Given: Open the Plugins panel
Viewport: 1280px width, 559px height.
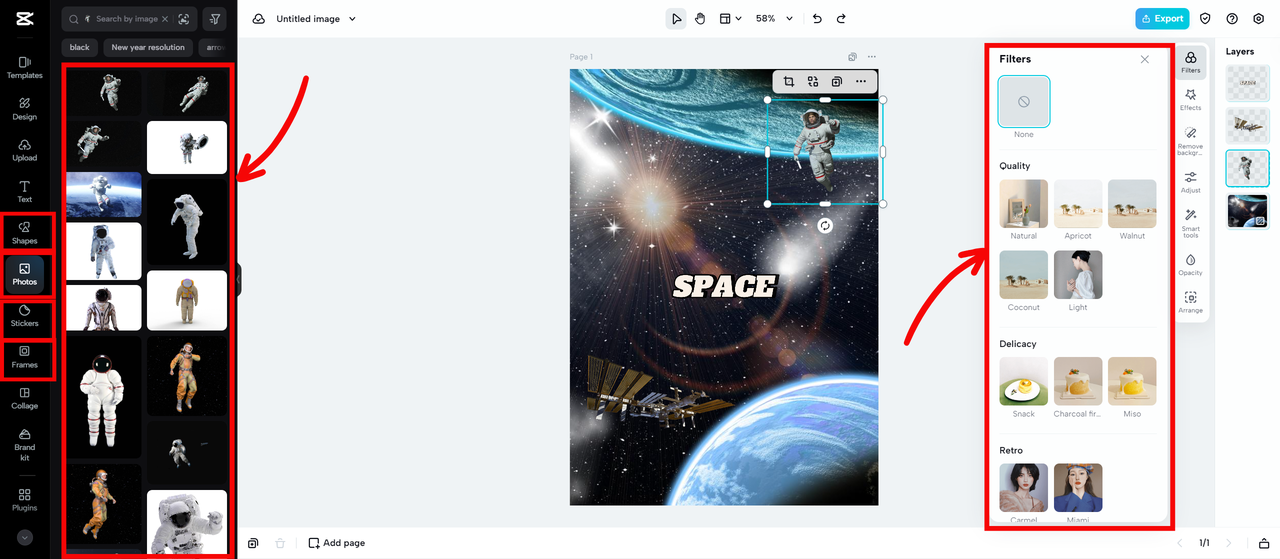Looking at the screenshot, I should (24, 499).
